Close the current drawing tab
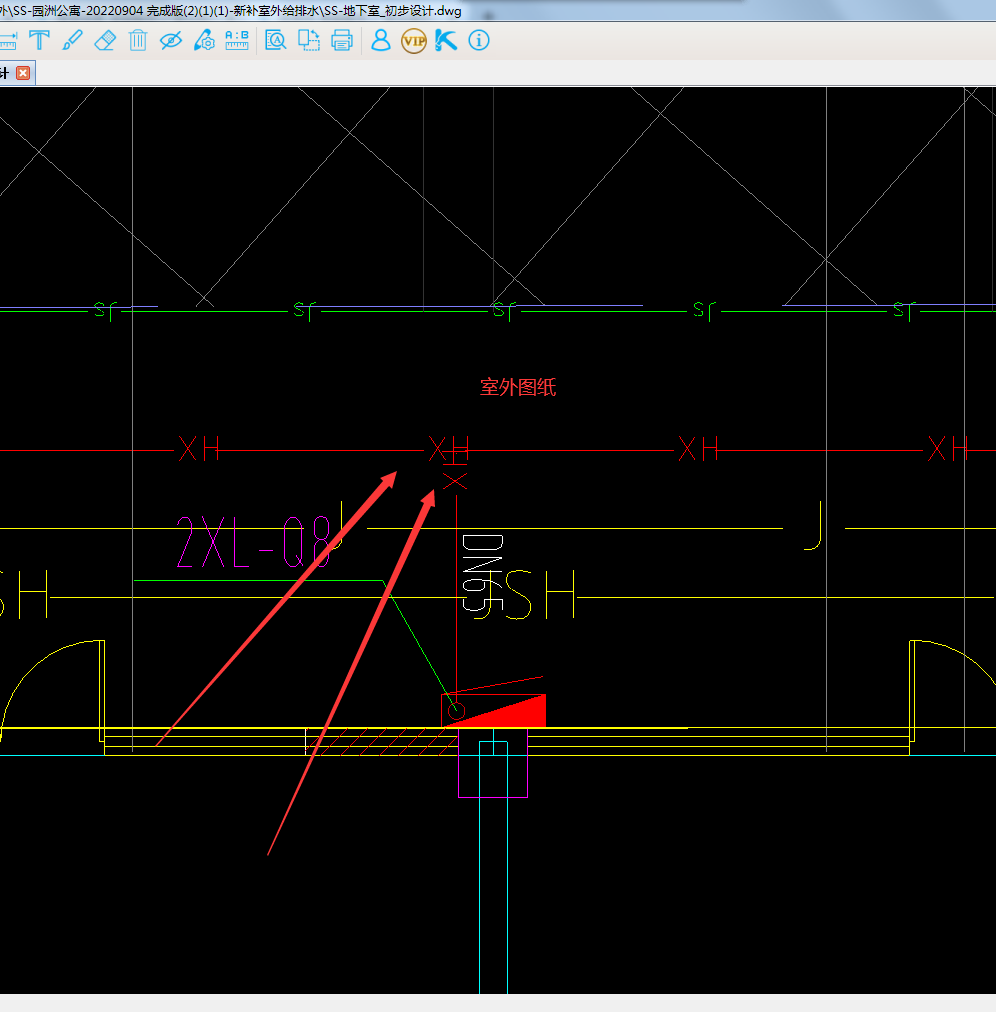Viewport: 996px width, 1012px height. click(x=23, y=73)
